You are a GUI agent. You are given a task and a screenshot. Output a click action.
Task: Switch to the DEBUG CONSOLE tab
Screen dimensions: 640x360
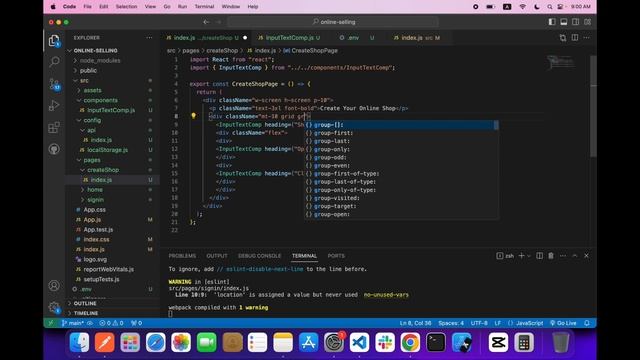tap(260, 256)
